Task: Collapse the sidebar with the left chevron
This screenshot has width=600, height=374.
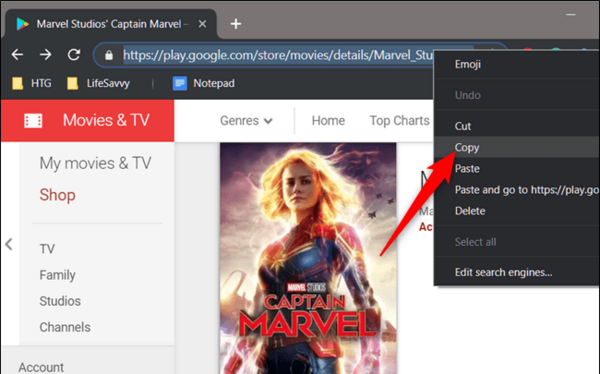Action: (x=9, y=244)
